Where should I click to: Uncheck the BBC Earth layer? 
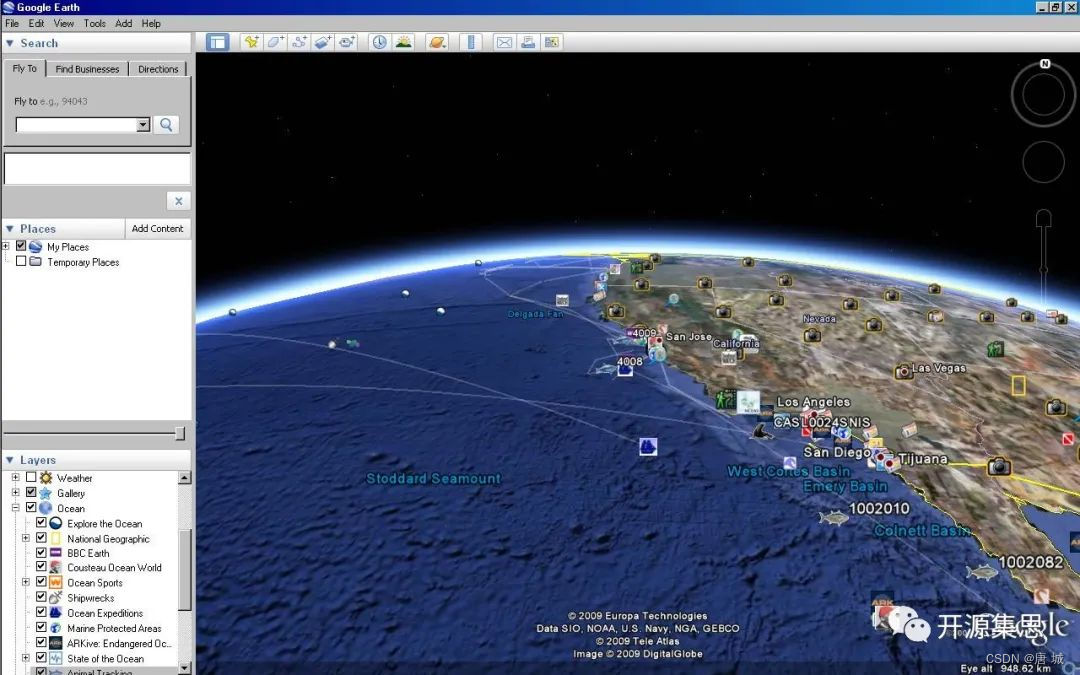pyautogui.click(x=41, y=552)
